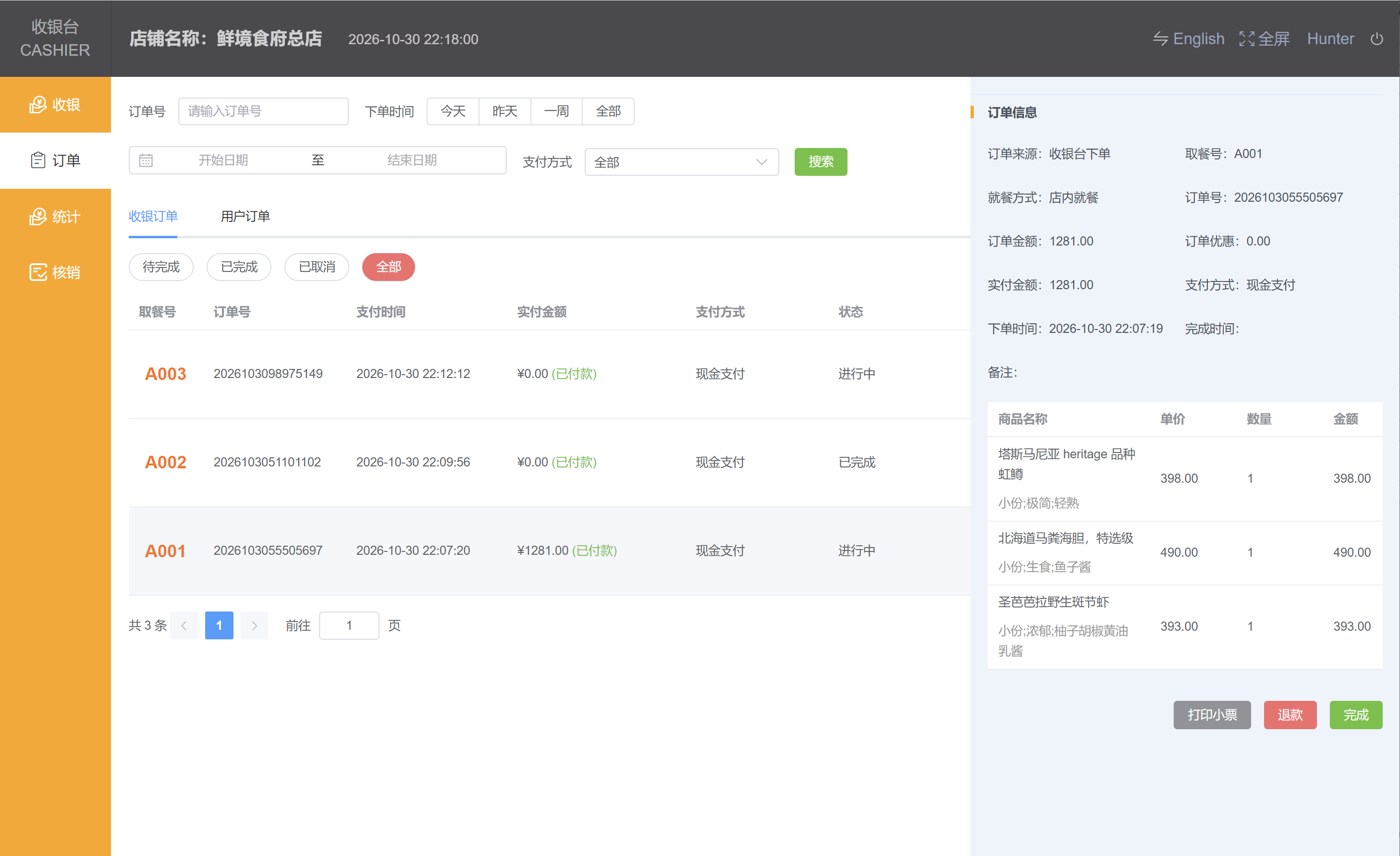This screenshot has width=1400, height=856.
Task: Click the 已完成 status of order A002
Action: click(857, 463)
